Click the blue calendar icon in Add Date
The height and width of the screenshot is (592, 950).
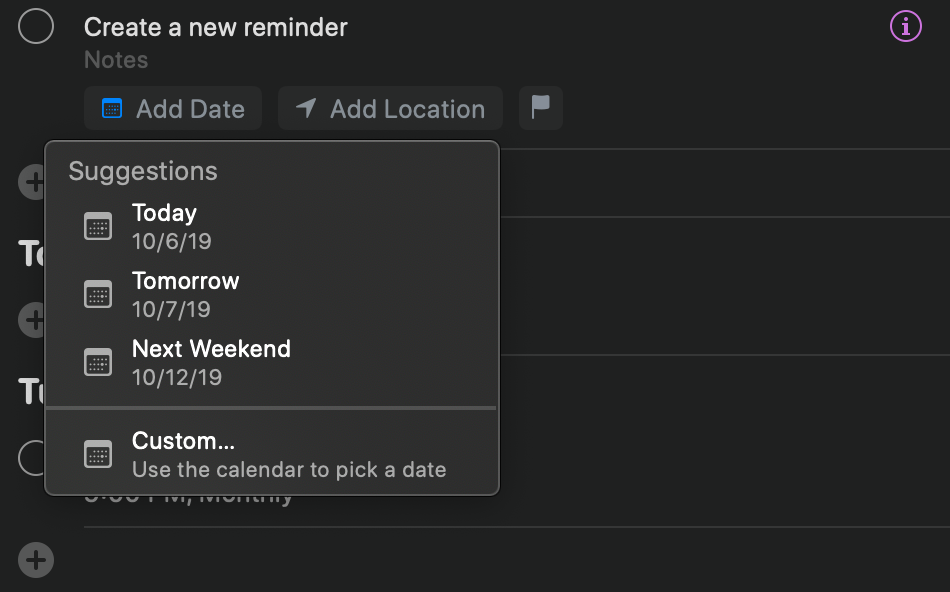[112, 109]
